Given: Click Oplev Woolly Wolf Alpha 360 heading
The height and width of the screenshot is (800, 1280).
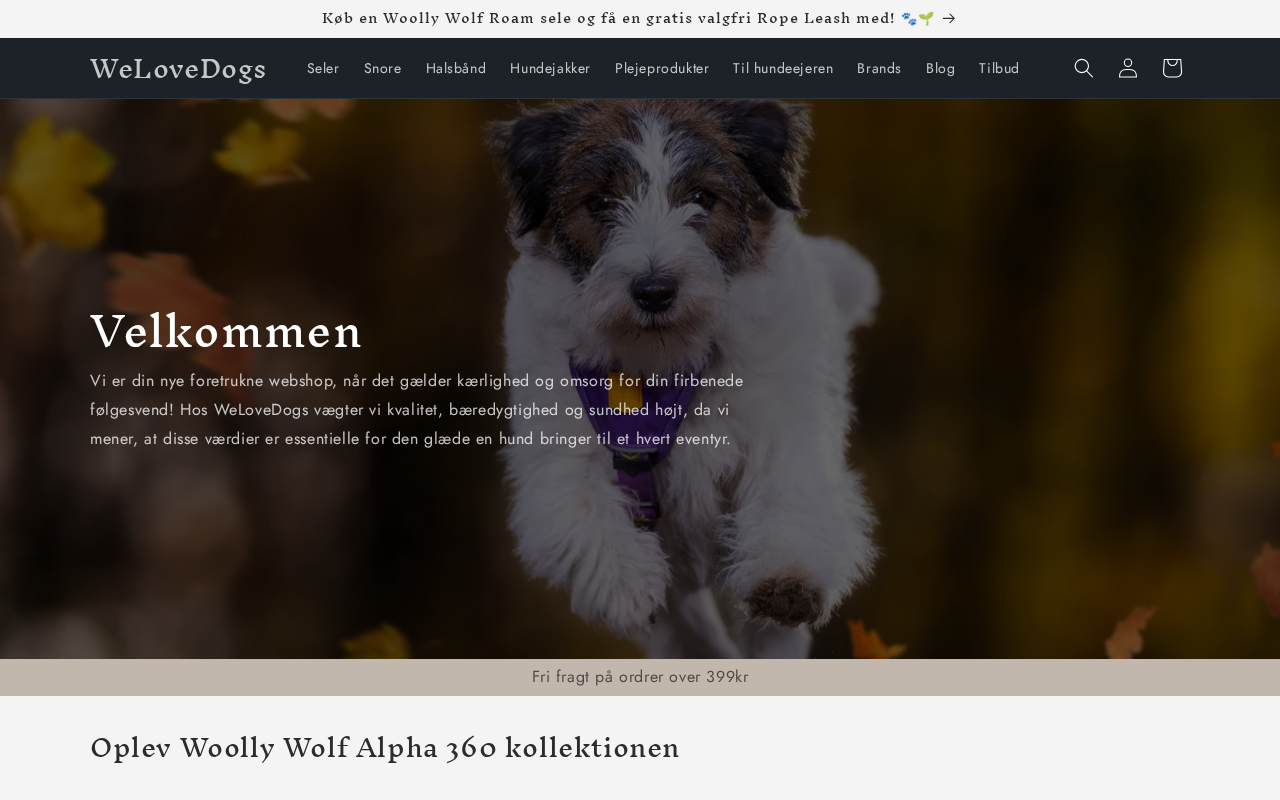Looking at the screenshot, I should pos(385,748).
